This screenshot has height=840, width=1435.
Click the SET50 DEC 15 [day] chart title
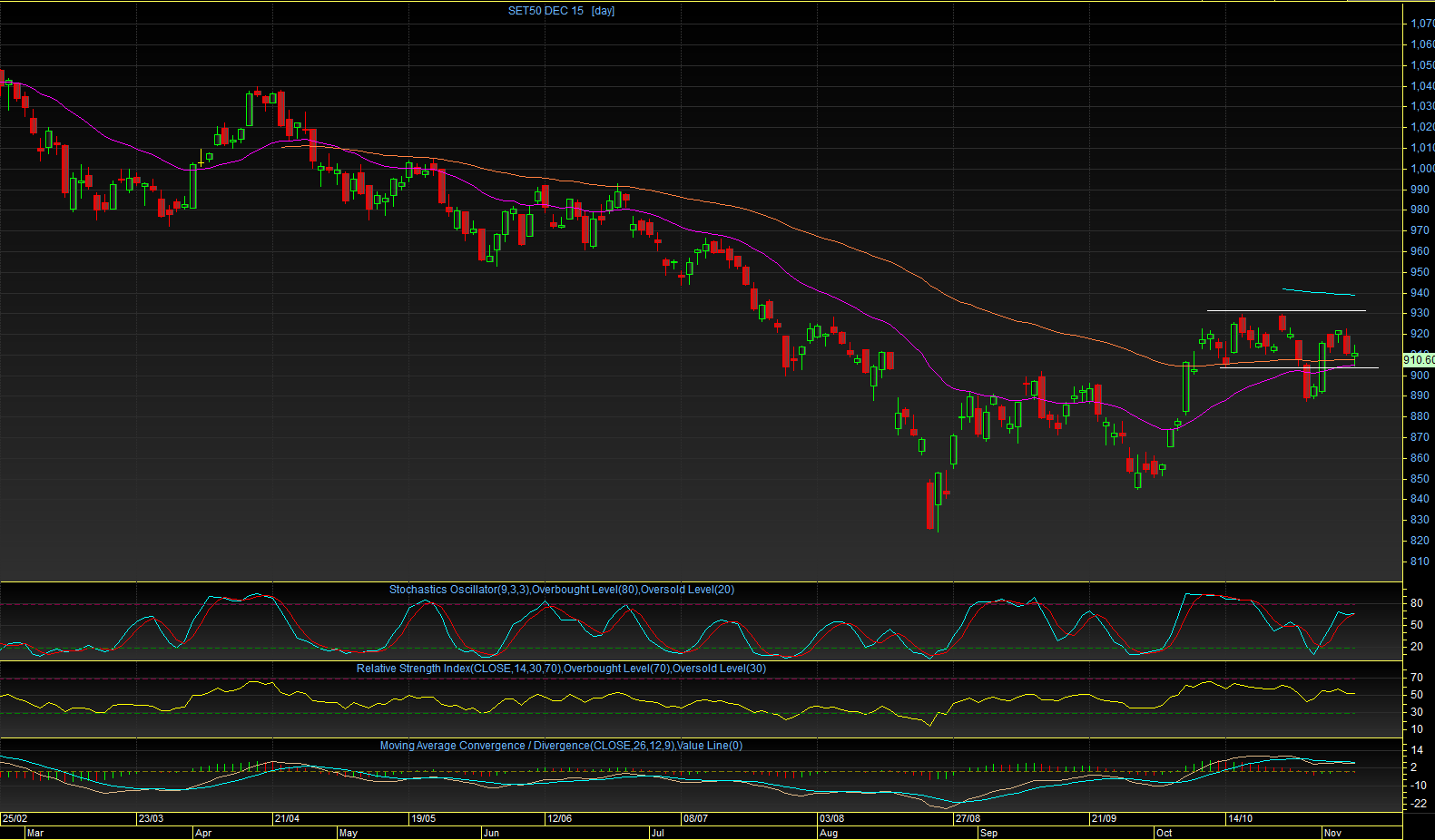561,11
